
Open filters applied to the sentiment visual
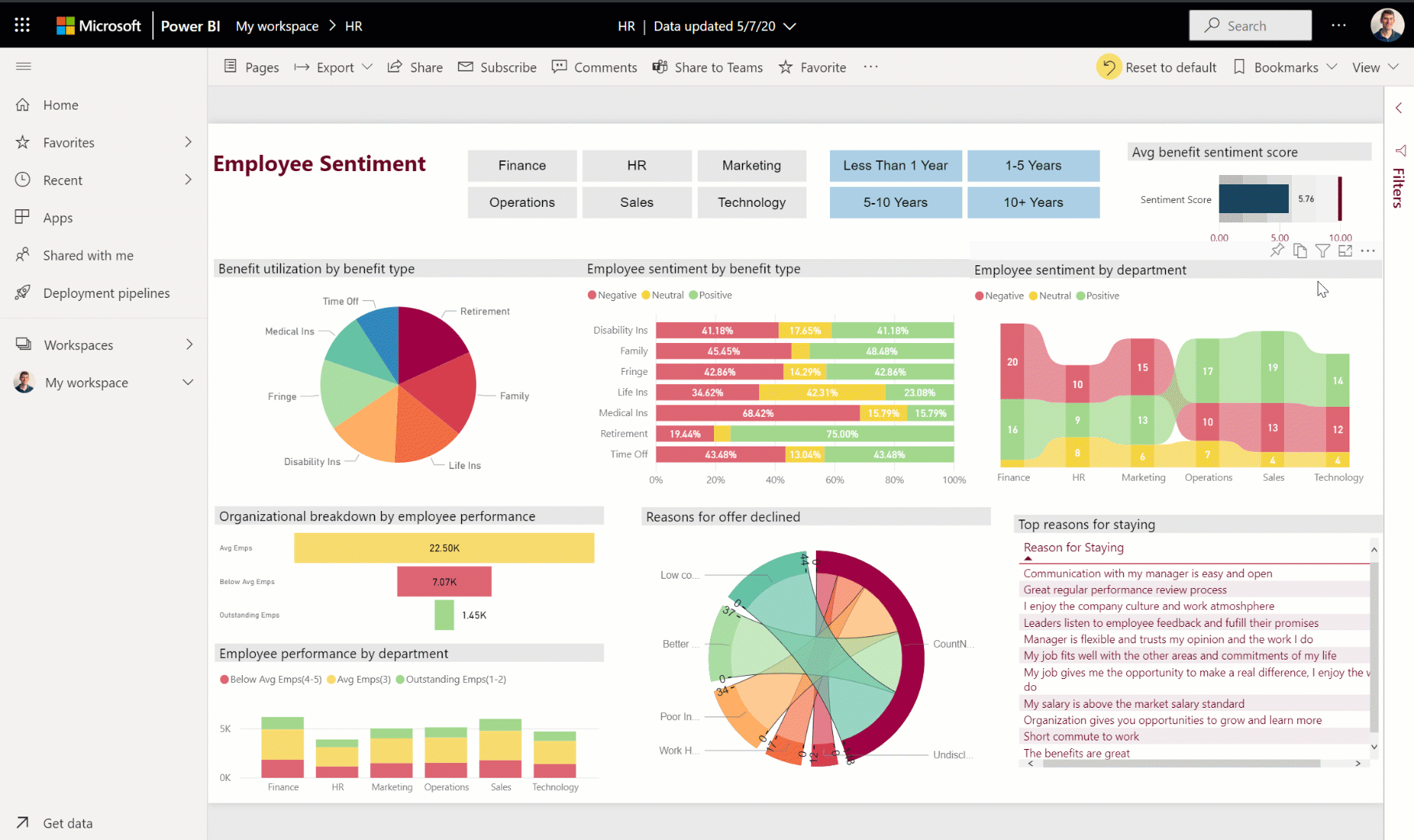pos(1322,250)
